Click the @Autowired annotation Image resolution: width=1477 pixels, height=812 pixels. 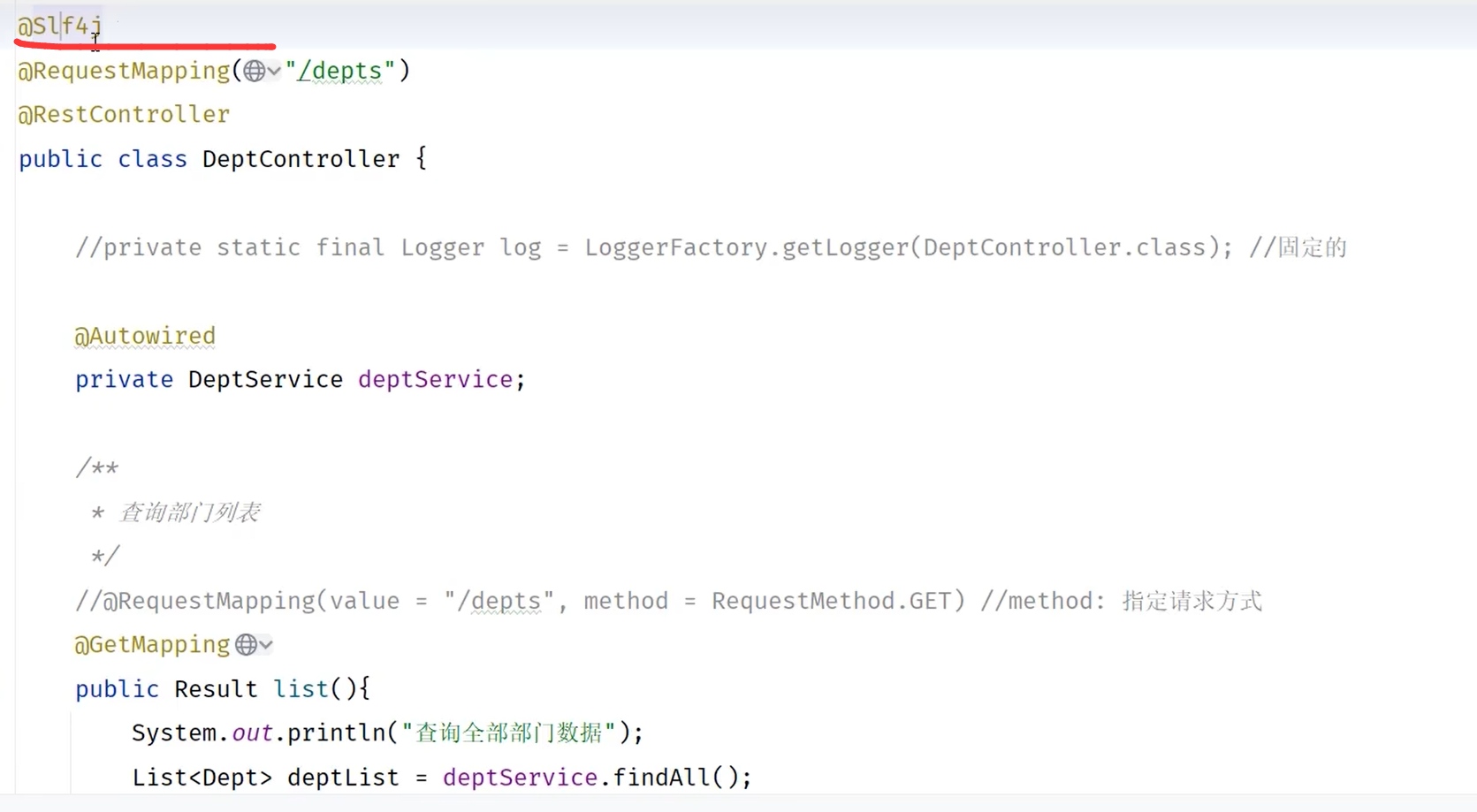(x=145, y=336)
